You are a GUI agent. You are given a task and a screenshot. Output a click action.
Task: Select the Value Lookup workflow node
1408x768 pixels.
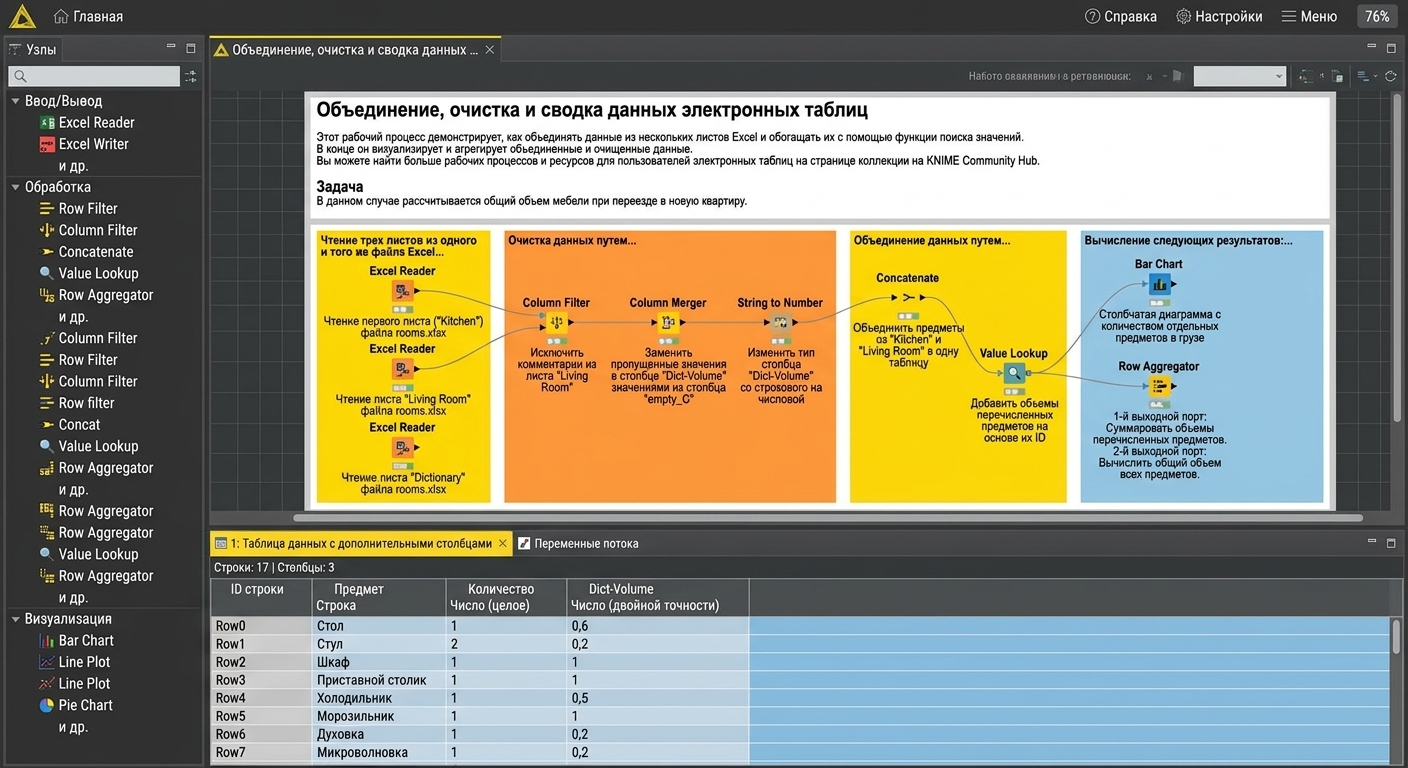1014,373
